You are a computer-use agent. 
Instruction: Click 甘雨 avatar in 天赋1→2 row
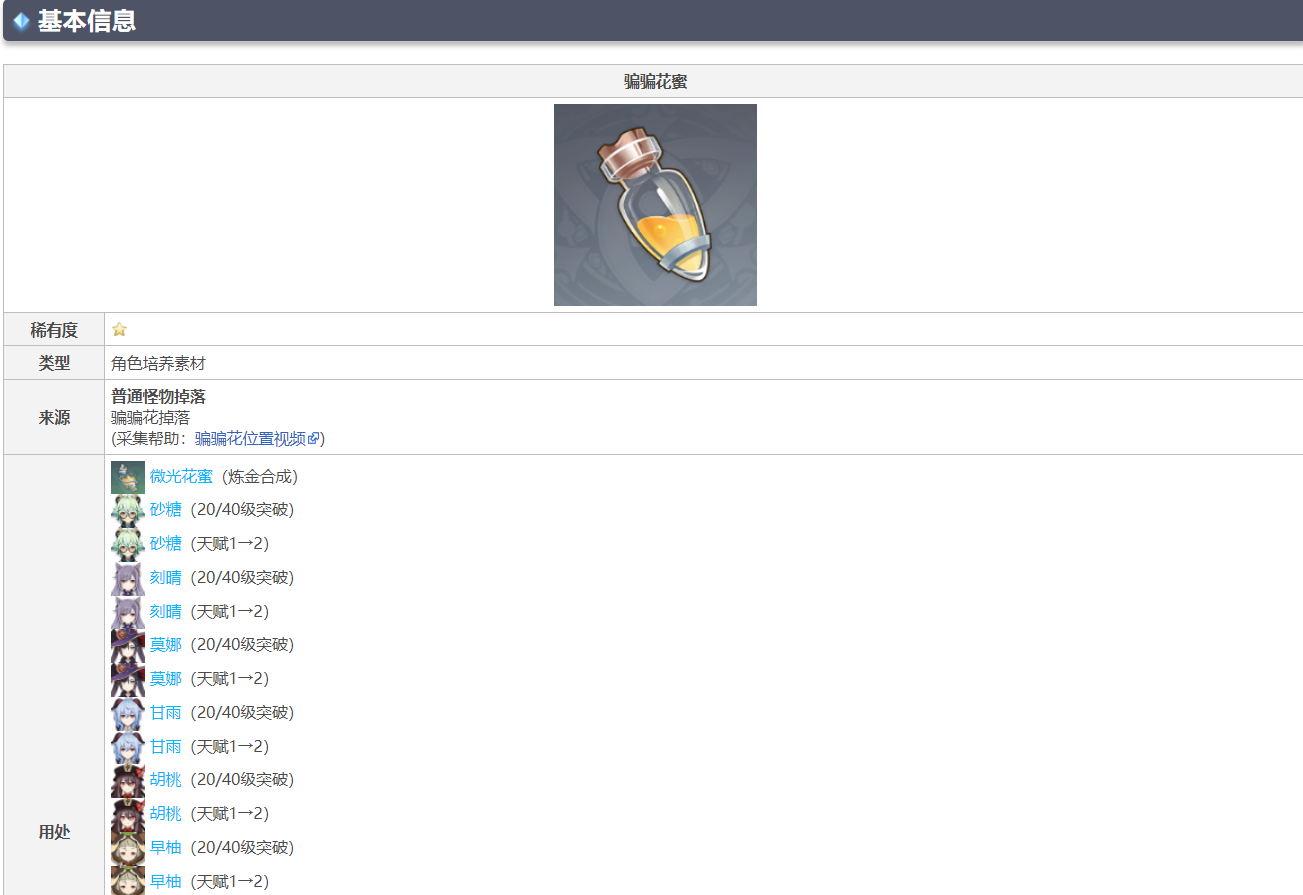[128, 748]
